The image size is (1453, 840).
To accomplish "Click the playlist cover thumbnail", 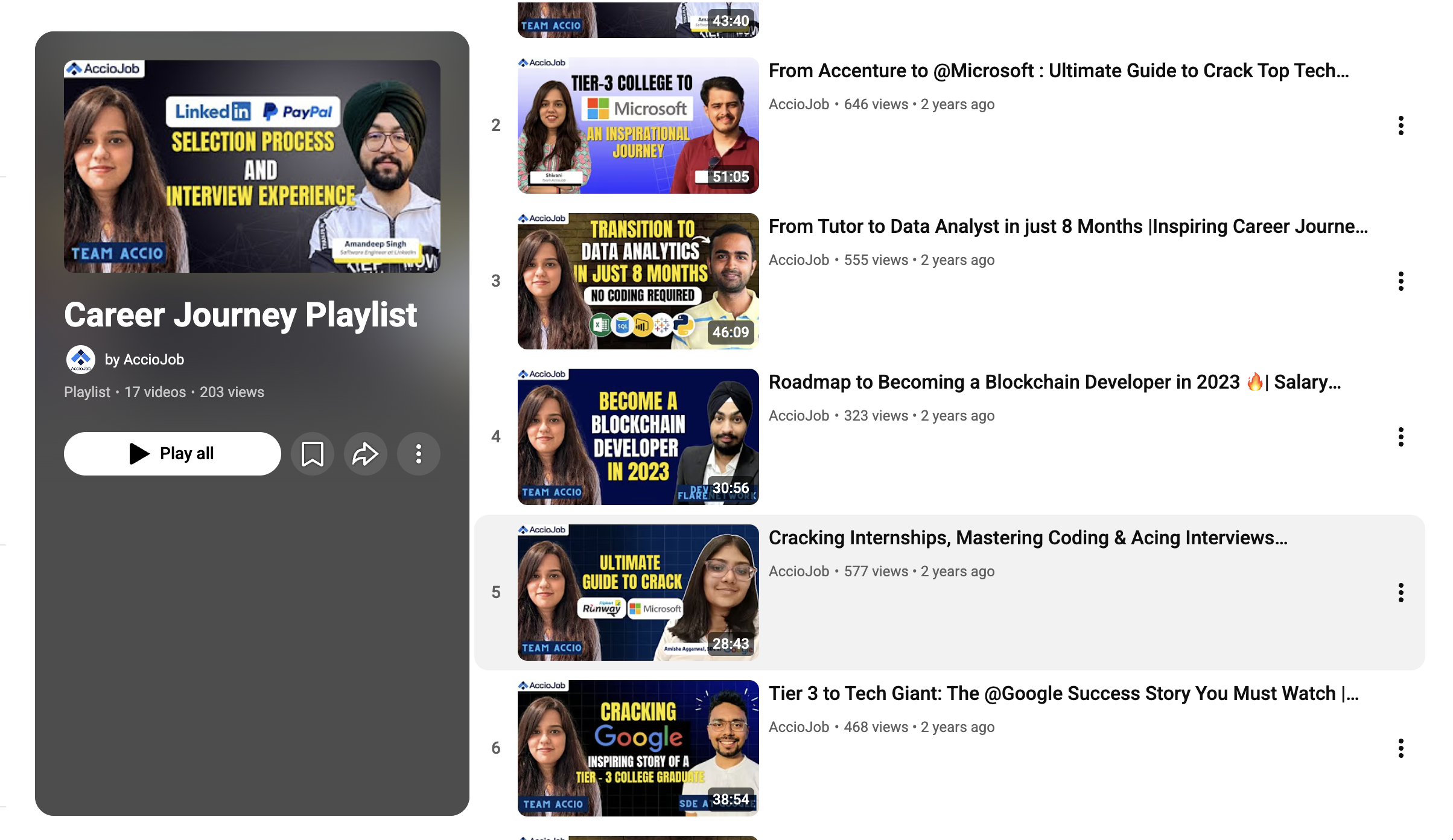I will (x=252, y=166).
